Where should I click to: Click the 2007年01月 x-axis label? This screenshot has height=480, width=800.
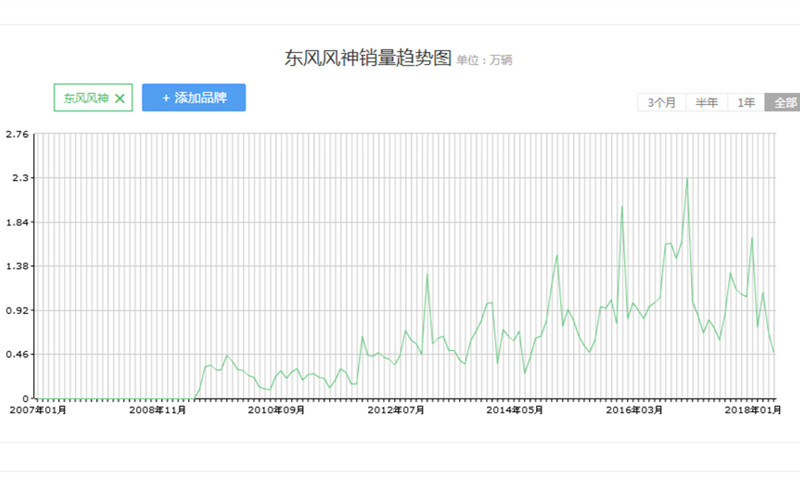[x=38, y=409]
